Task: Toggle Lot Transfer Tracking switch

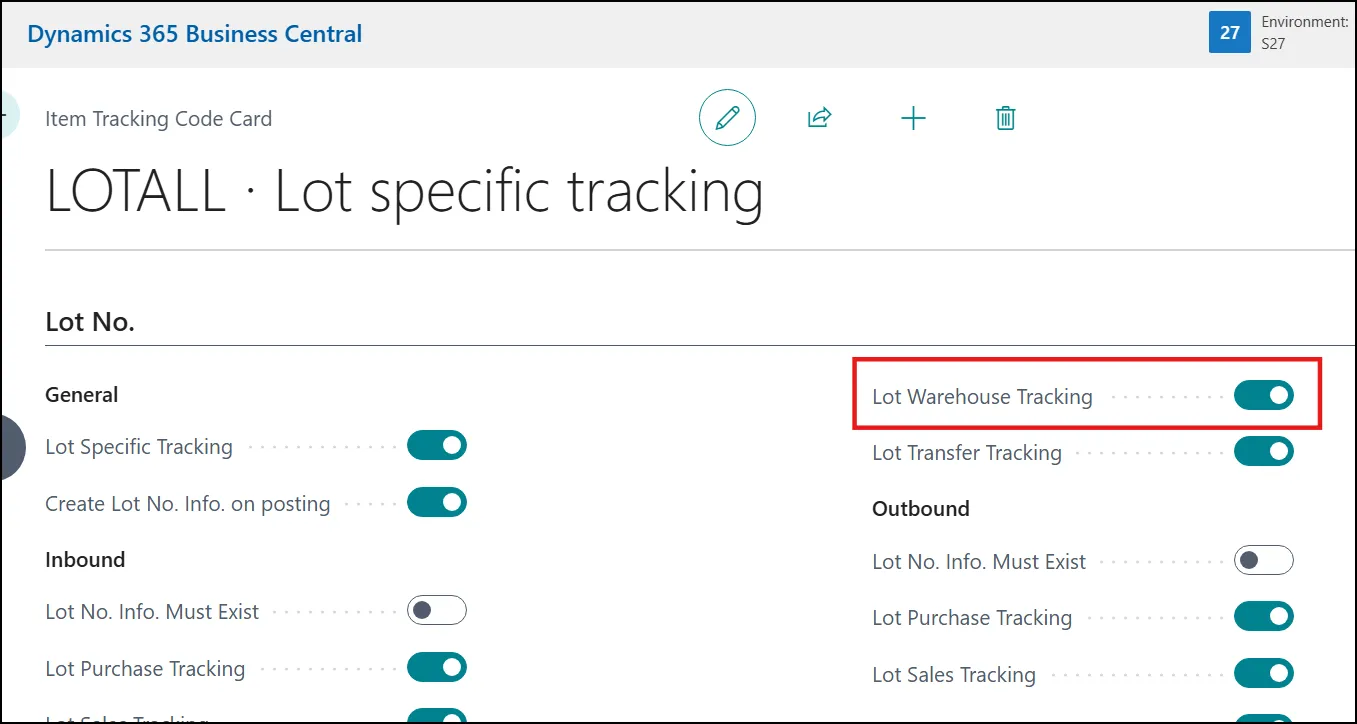Action: (1264, 451)
